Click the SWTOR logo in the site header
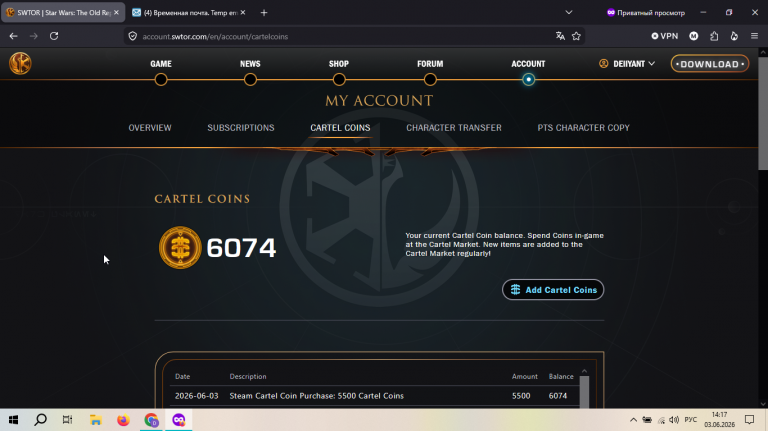The image size is (768, 431). (20, 64)
